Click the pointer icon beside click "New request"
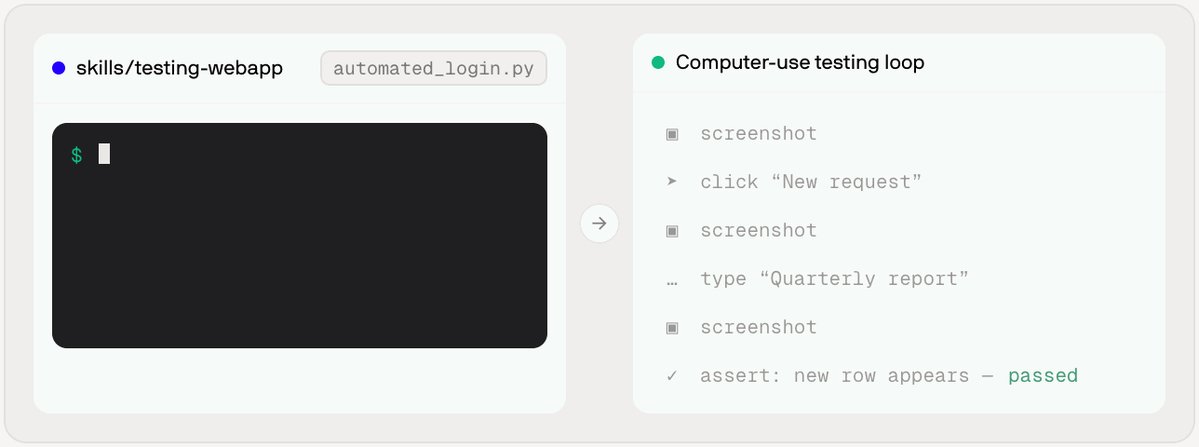This screenshot has width=1199, height=447. pos(672,182)
